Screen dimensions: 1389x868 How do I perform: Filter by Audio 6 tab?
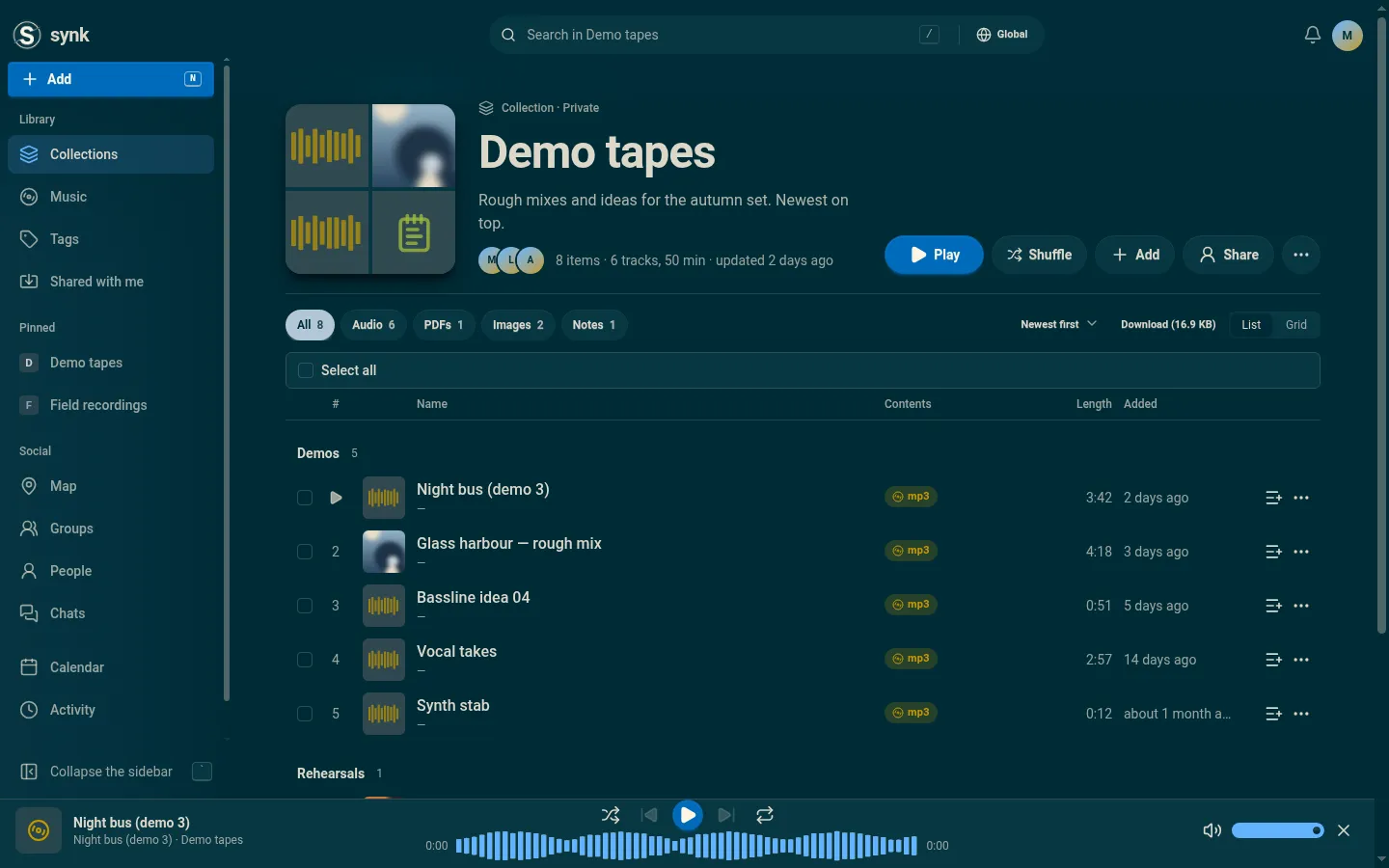(x=373, y=325)
